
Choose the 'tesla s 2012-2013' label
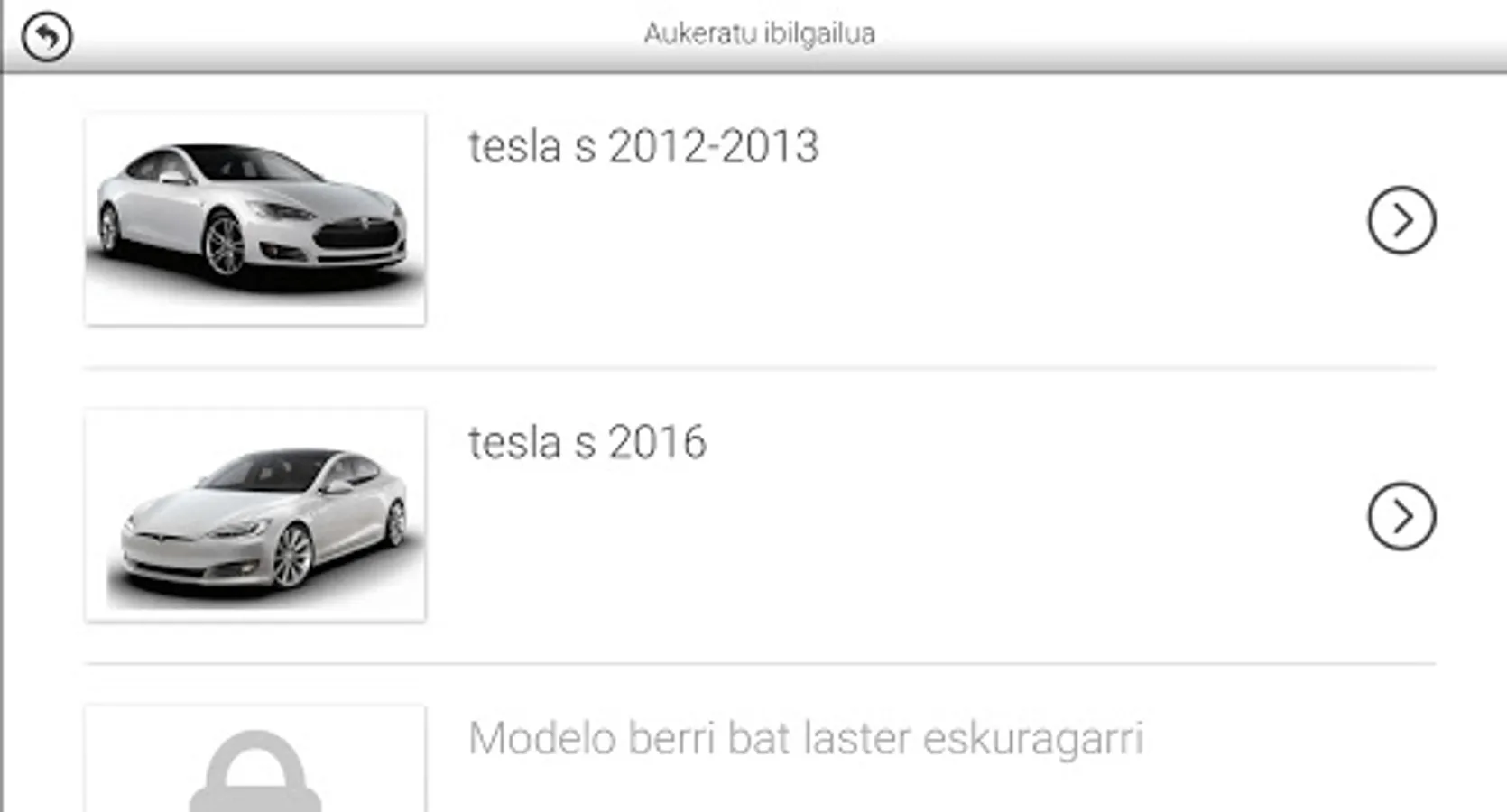tap(643, 146)
